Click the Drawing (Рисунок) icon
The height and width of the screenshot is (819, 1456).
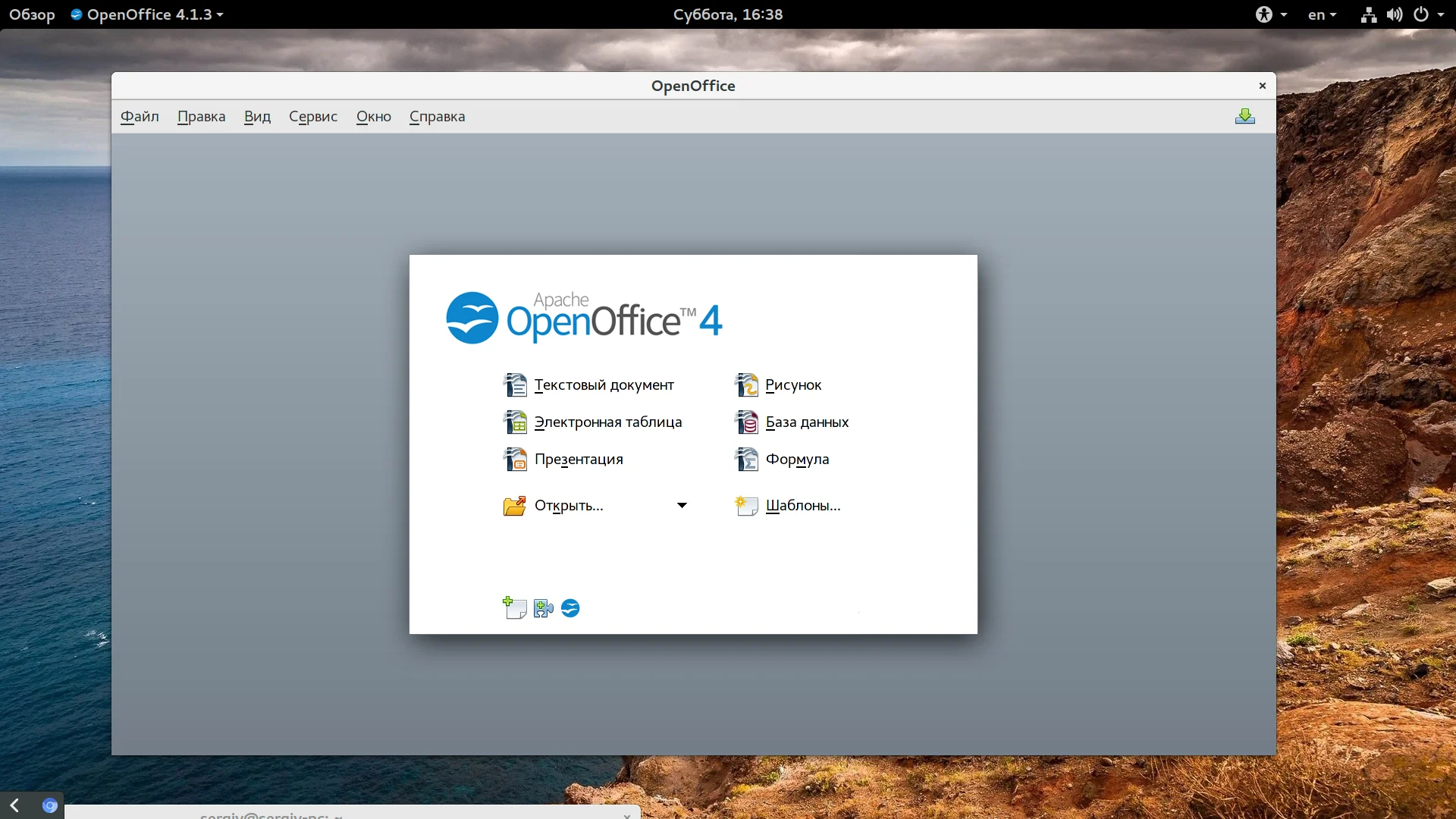tap(747, 385)
